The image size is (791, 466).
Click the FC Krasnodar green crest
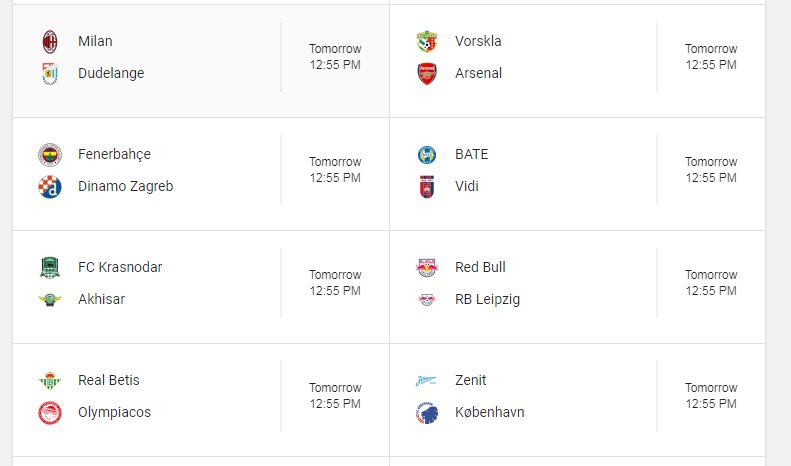click(50, 267)
